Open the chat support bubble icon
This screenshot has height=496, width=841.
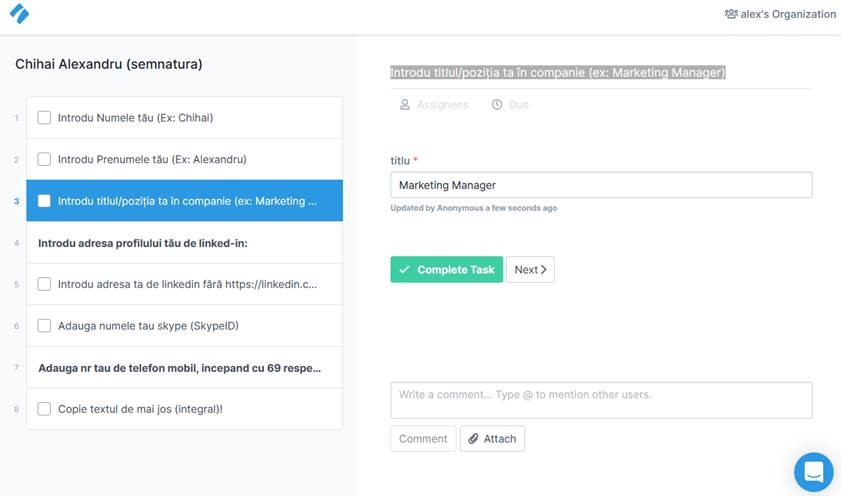[813, 472]
